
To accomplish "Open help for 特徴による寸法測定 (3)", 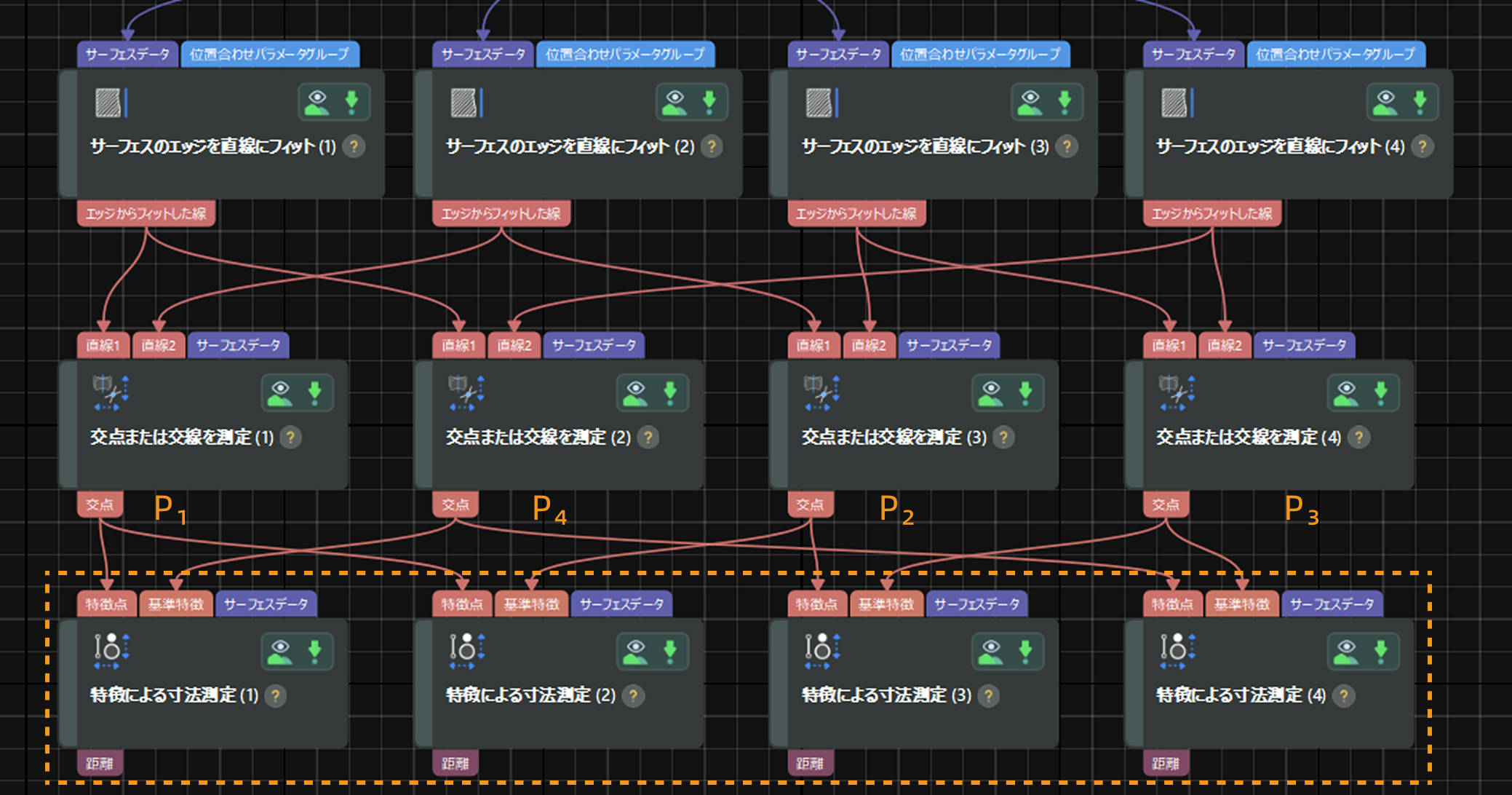I will (x=988, y=696).
